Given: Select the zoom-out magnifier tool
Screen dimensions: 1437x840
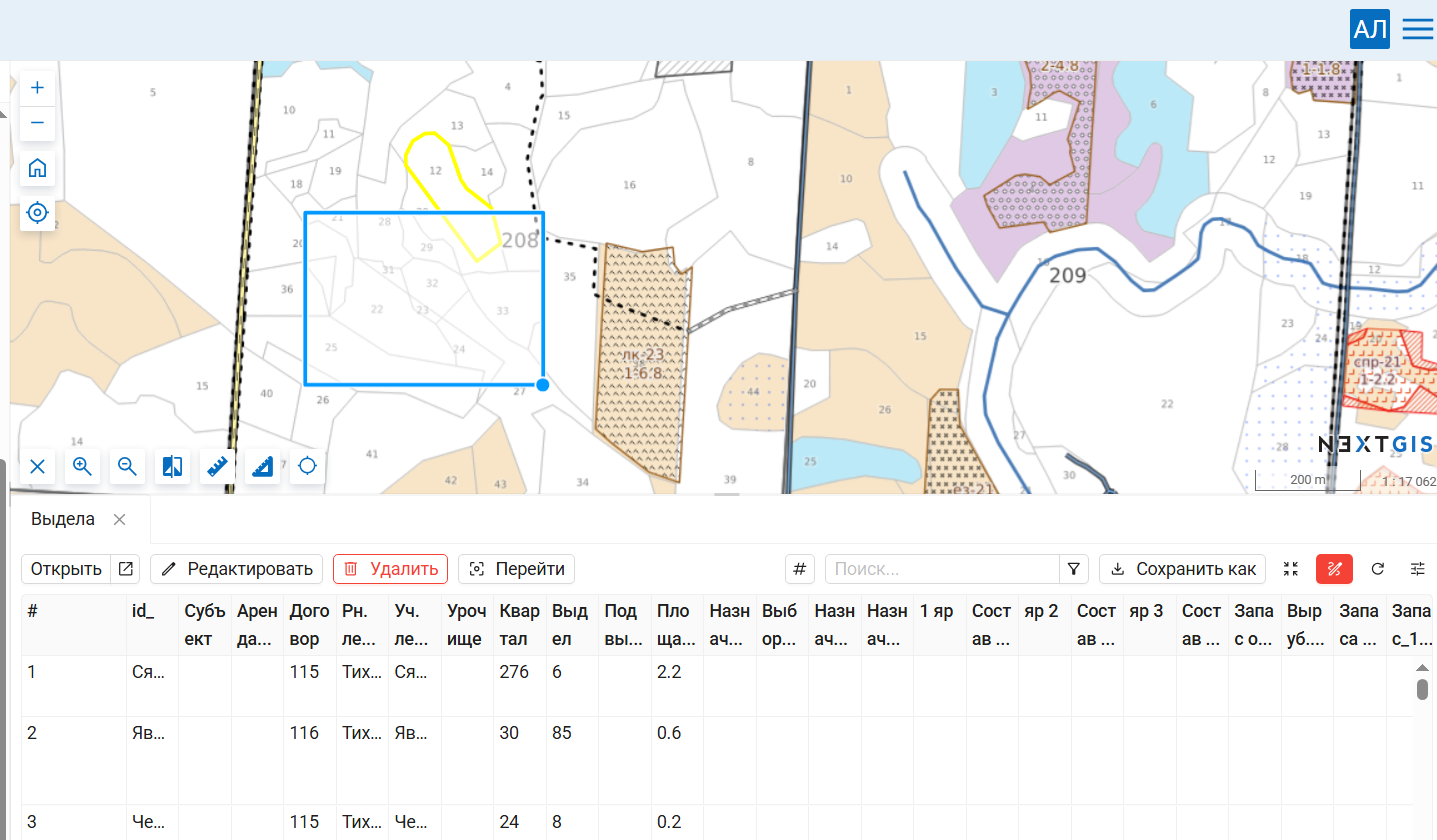Looking at the screenshot, I should [127, 466].
